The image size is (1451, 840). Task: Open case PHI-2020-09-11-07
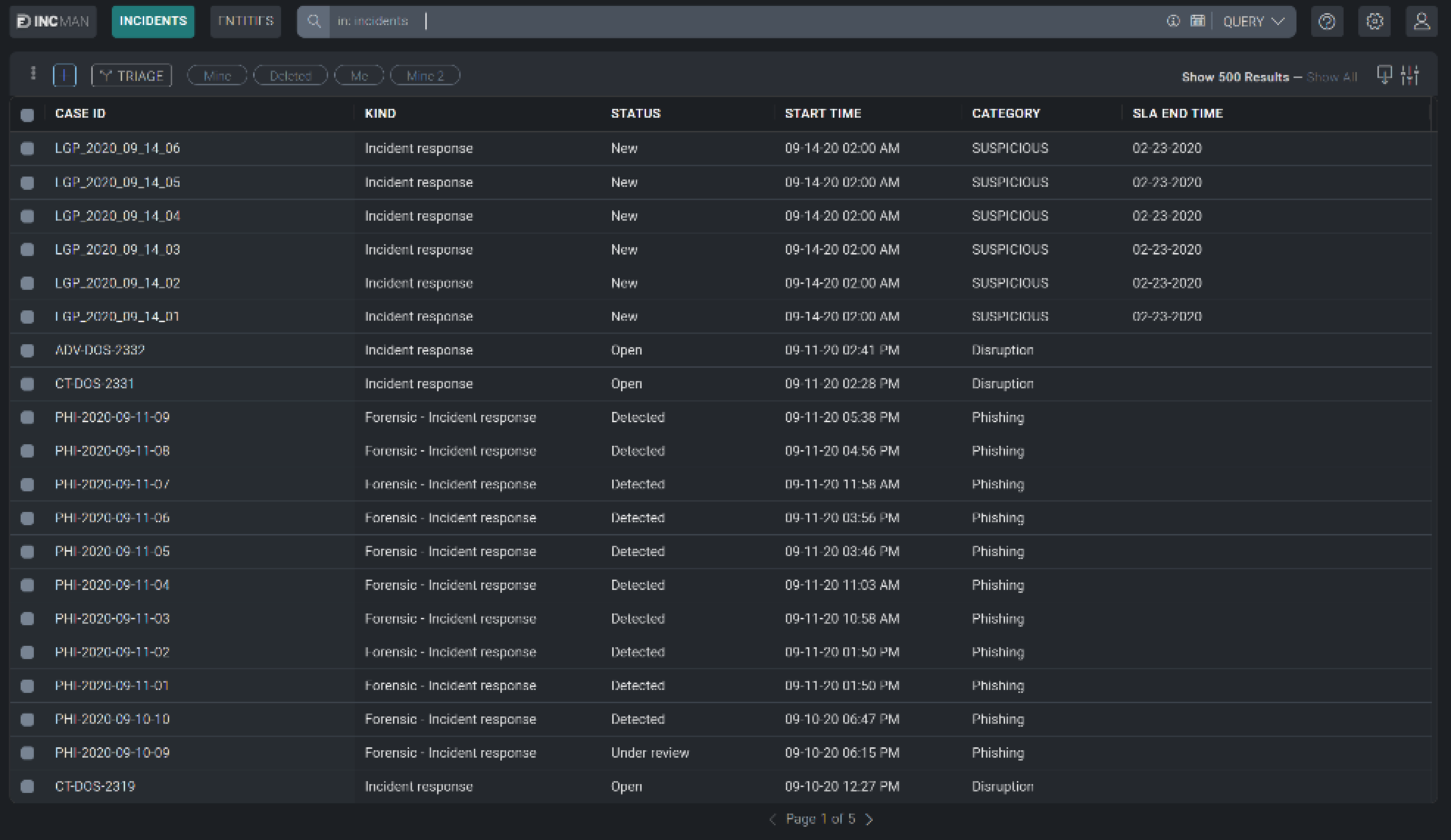point(112,484)
